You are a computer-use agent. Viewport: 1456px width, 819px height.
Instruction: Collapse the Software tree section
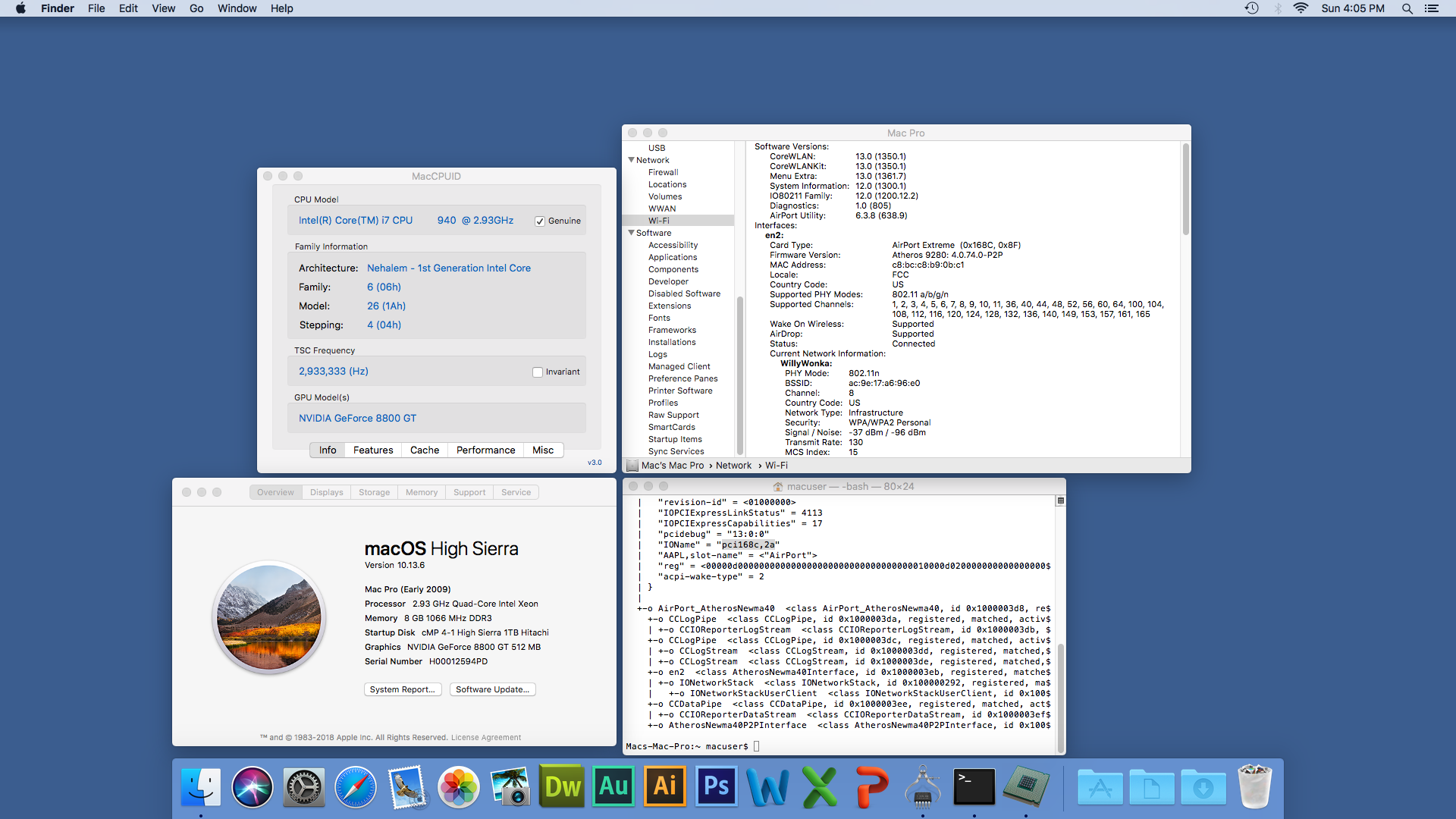631,233
